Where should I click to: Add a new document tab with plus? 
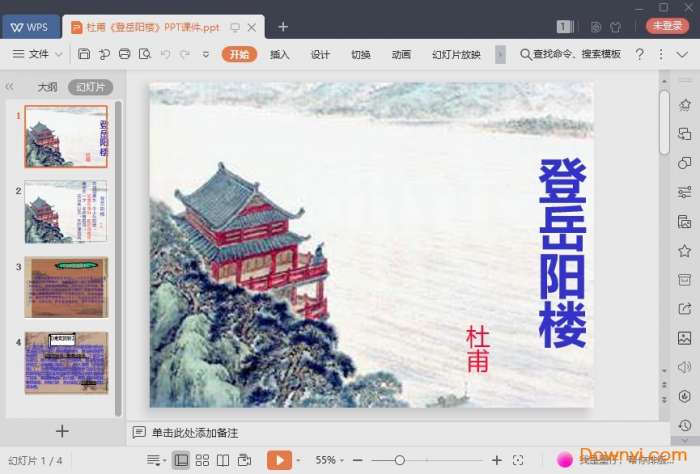coord(283,27)
